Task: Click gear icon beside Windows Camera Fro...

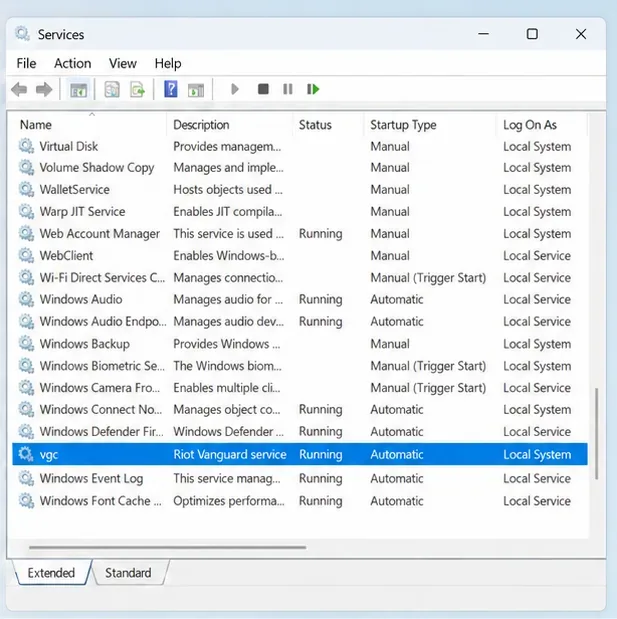Action: pos(26,388)
